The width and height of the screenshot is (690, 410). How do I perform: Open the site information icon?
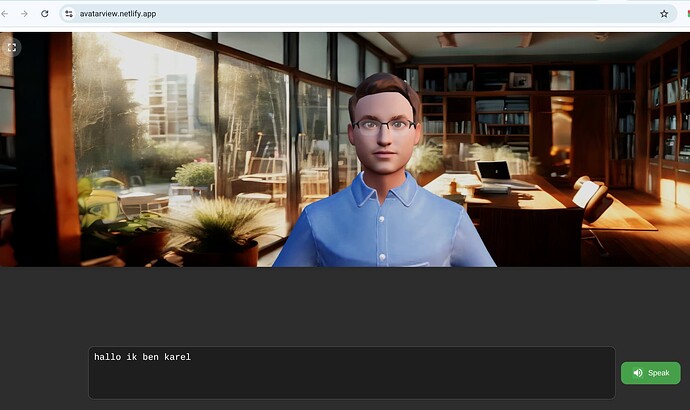coord(69,14)
